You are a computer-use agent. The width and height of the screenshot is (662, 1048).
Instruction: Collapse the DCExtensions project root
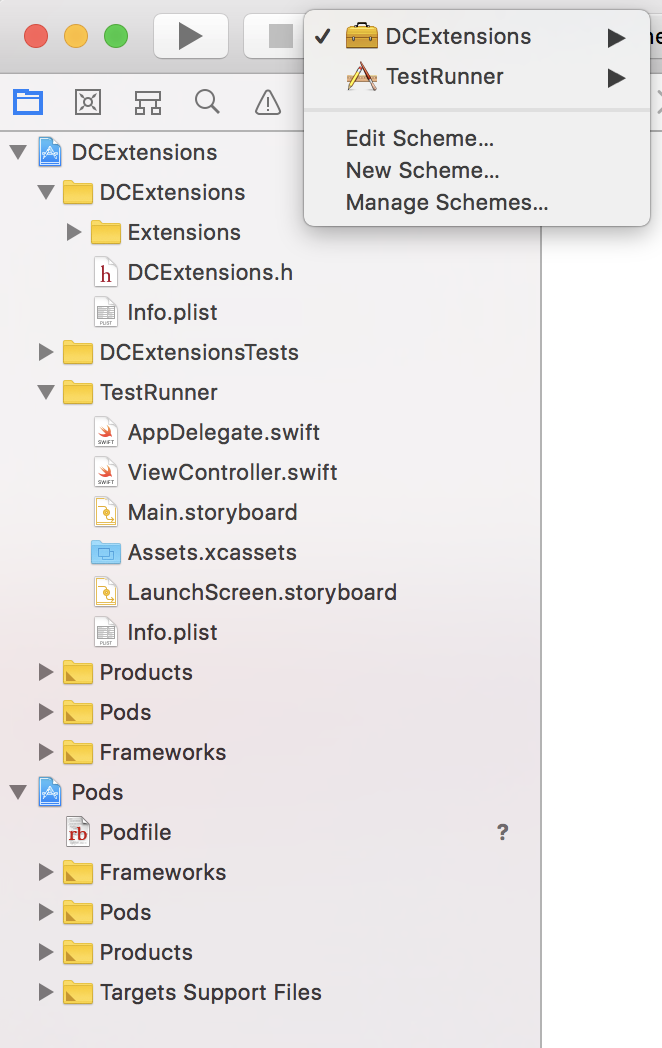tap(19, 152)
